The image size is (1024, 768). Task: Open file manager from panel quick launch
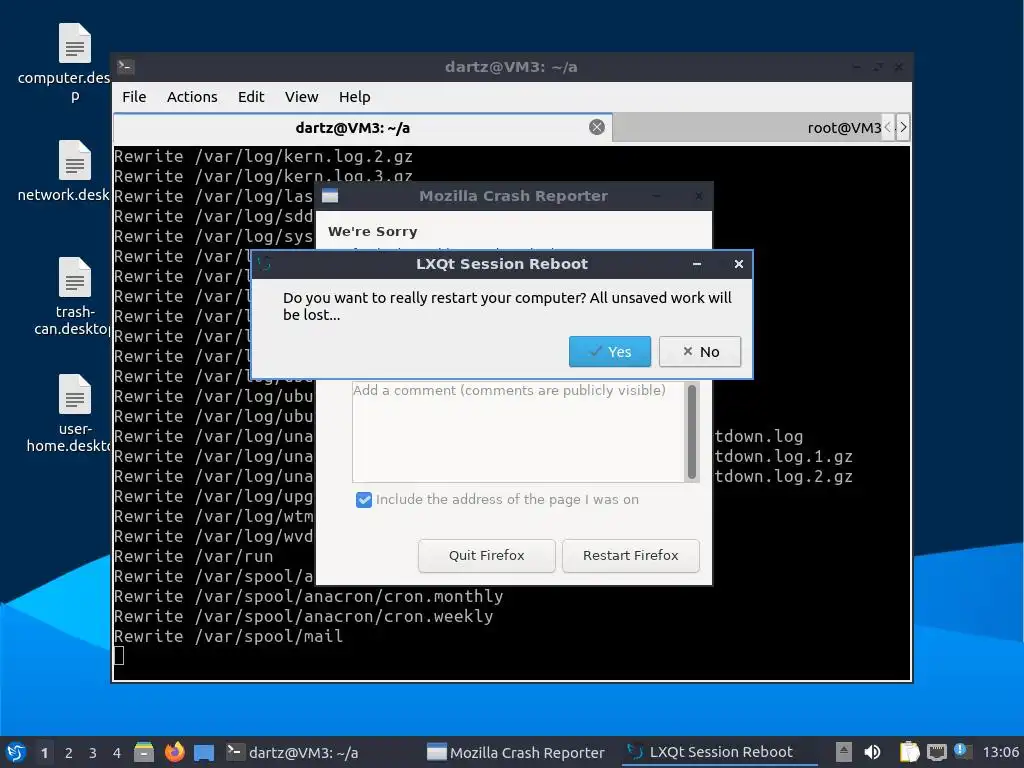(x=144, y=752)
